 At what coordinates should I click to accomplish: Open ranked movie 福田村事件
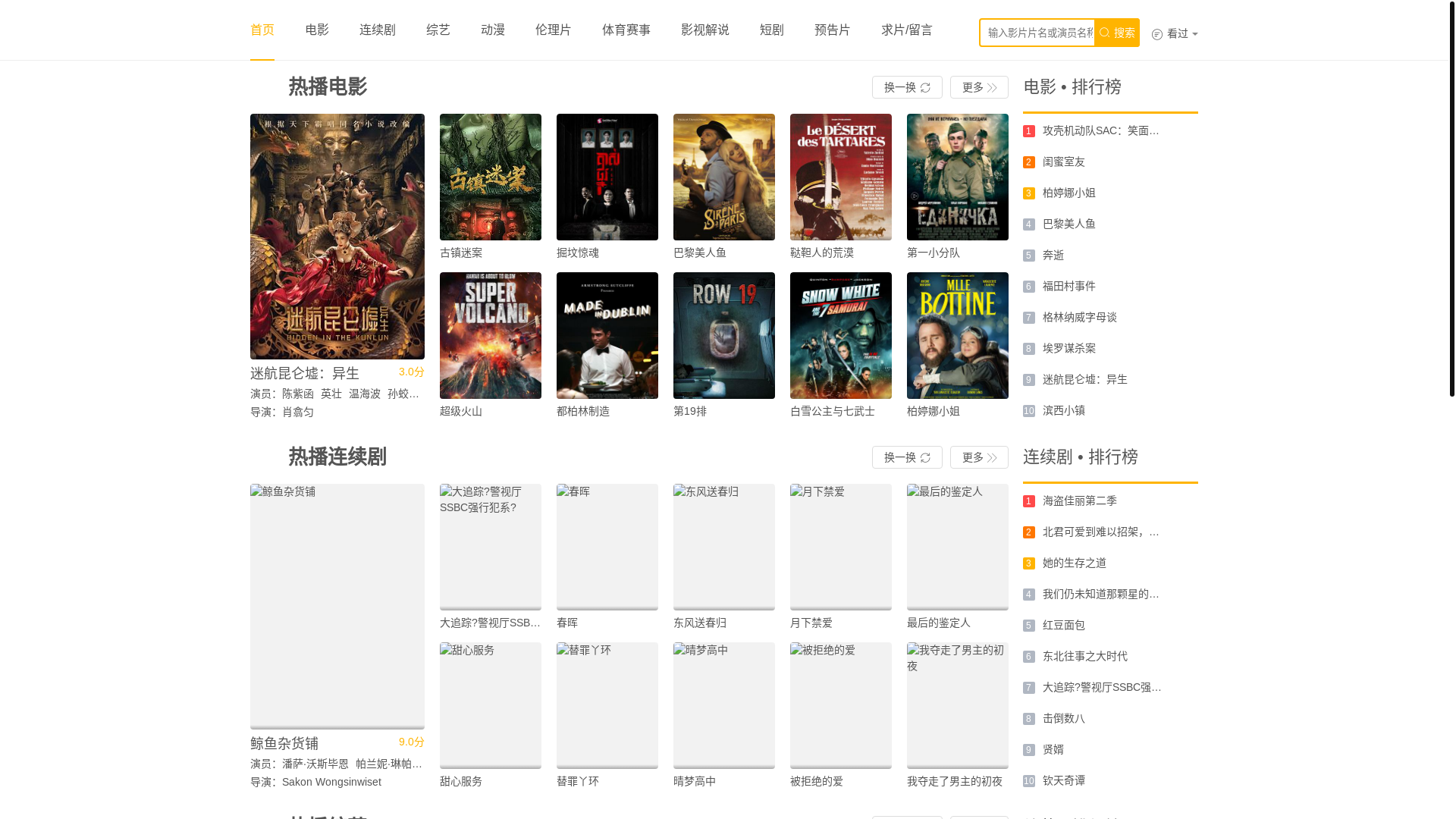pyautogui.click(x=1069, y=286)
